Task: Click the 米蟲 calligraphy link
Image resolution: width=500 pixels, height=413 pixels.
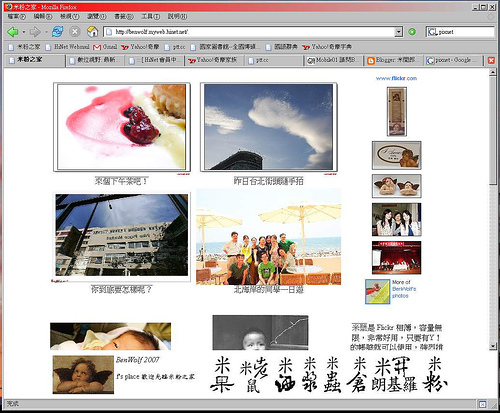Action: pyautogui.click(x=333, y=375)
